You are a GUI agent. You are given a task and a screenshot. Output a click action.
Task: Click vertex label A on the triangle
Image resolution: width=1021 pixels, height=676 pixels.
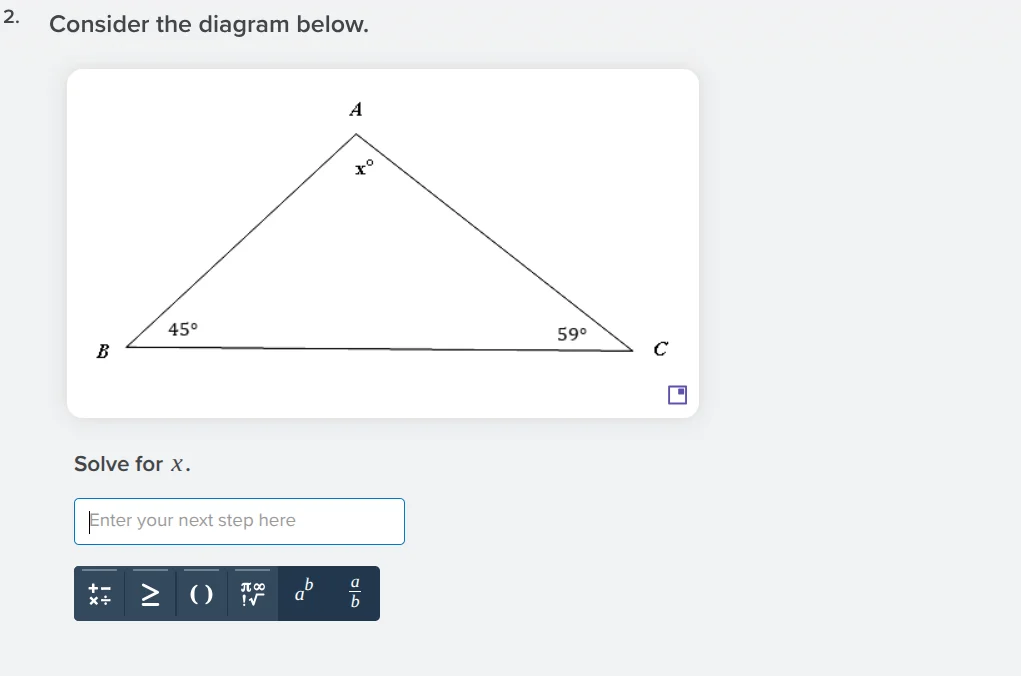coord(355,110)
